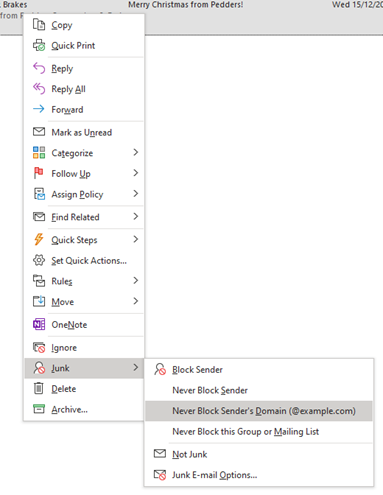Click the Assign Policy icon

point(39,194)
